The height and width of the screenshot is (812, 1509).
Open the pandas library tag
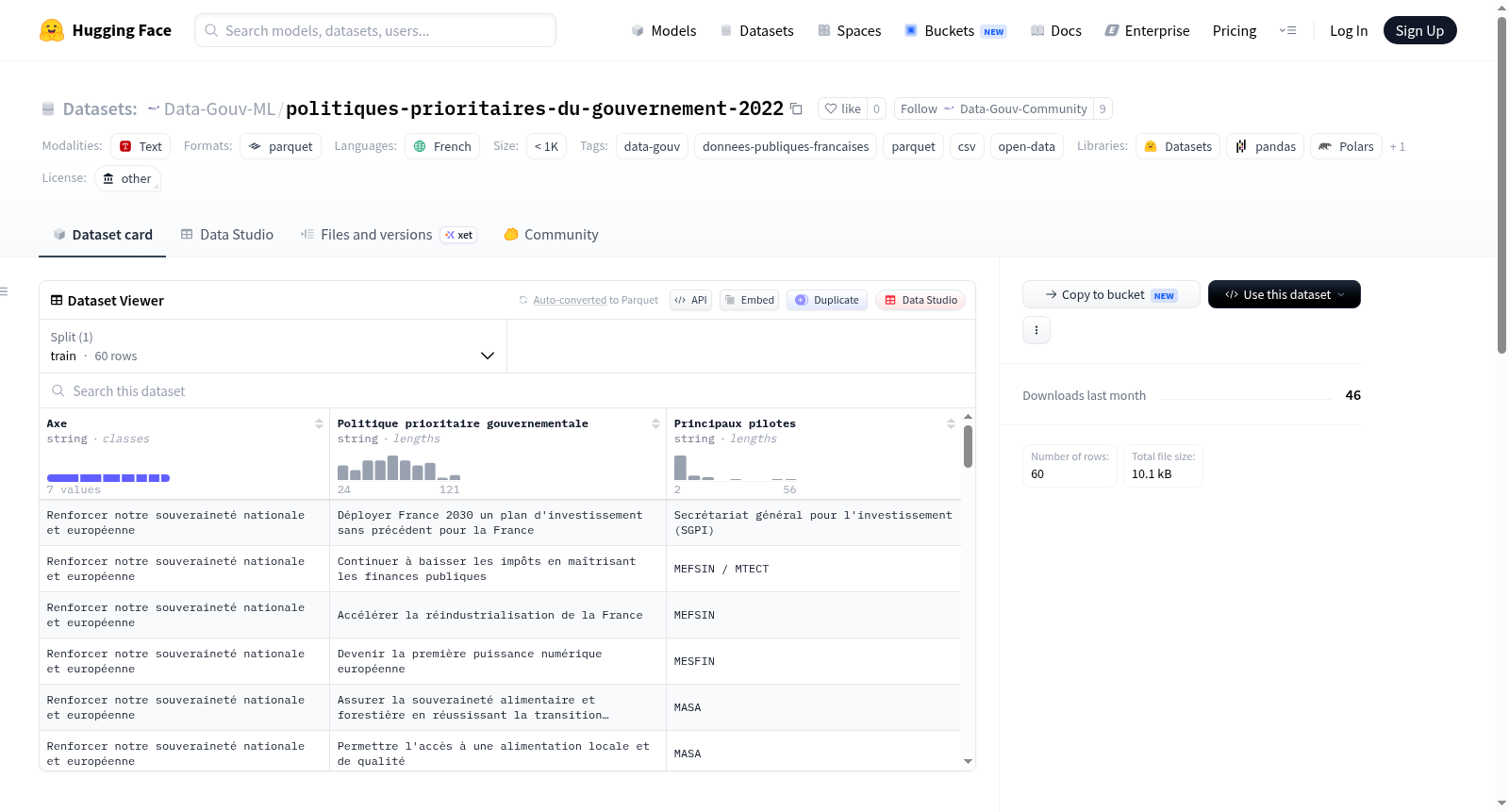[x=1265, y=146]
